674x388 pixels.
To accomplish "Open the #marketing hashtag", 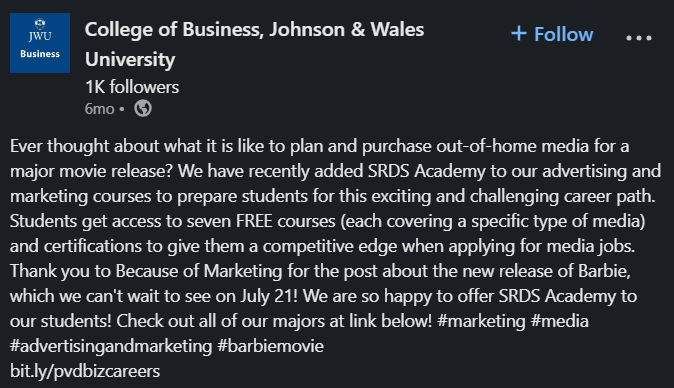I will (x=481, y=321).
